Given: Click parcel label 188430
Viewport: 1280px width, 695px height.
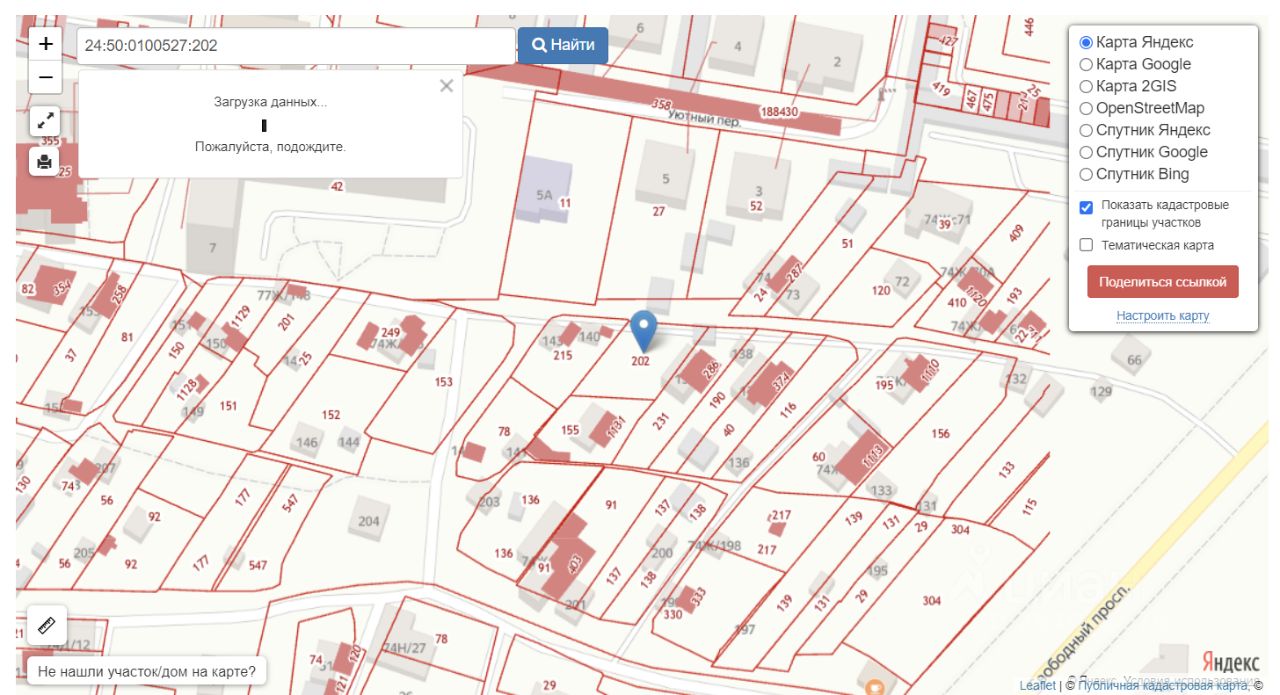Looking at the screenshot, I should [x=779, y=112].
